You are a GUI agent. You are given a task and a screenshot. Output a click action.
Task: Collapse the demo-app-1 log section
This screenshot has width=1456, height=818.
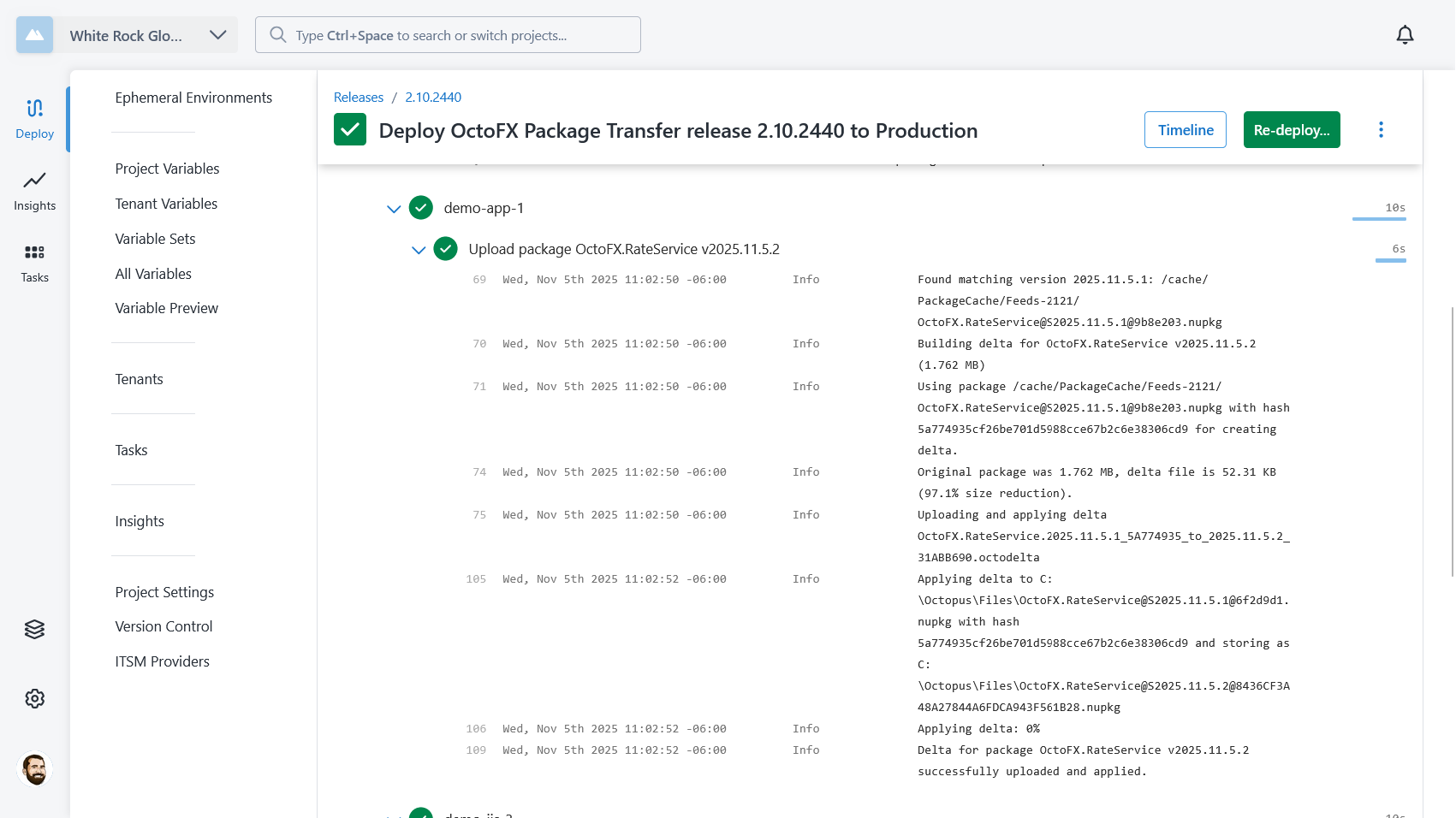pos(394,209)
